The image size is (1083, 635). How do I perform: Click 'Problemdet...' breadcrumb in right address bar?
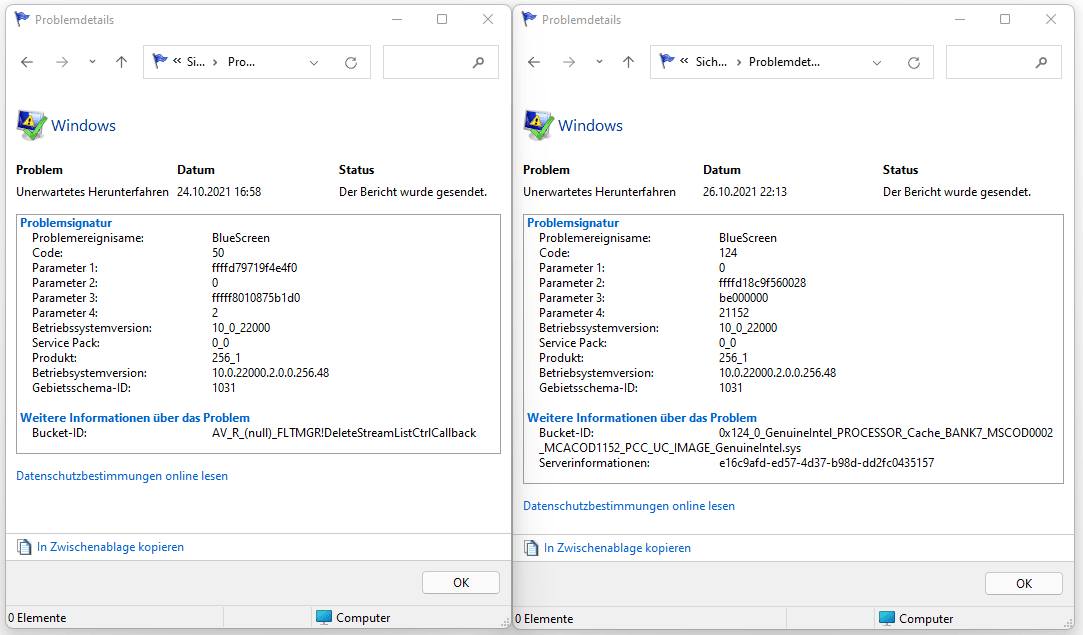pos(785,62)
